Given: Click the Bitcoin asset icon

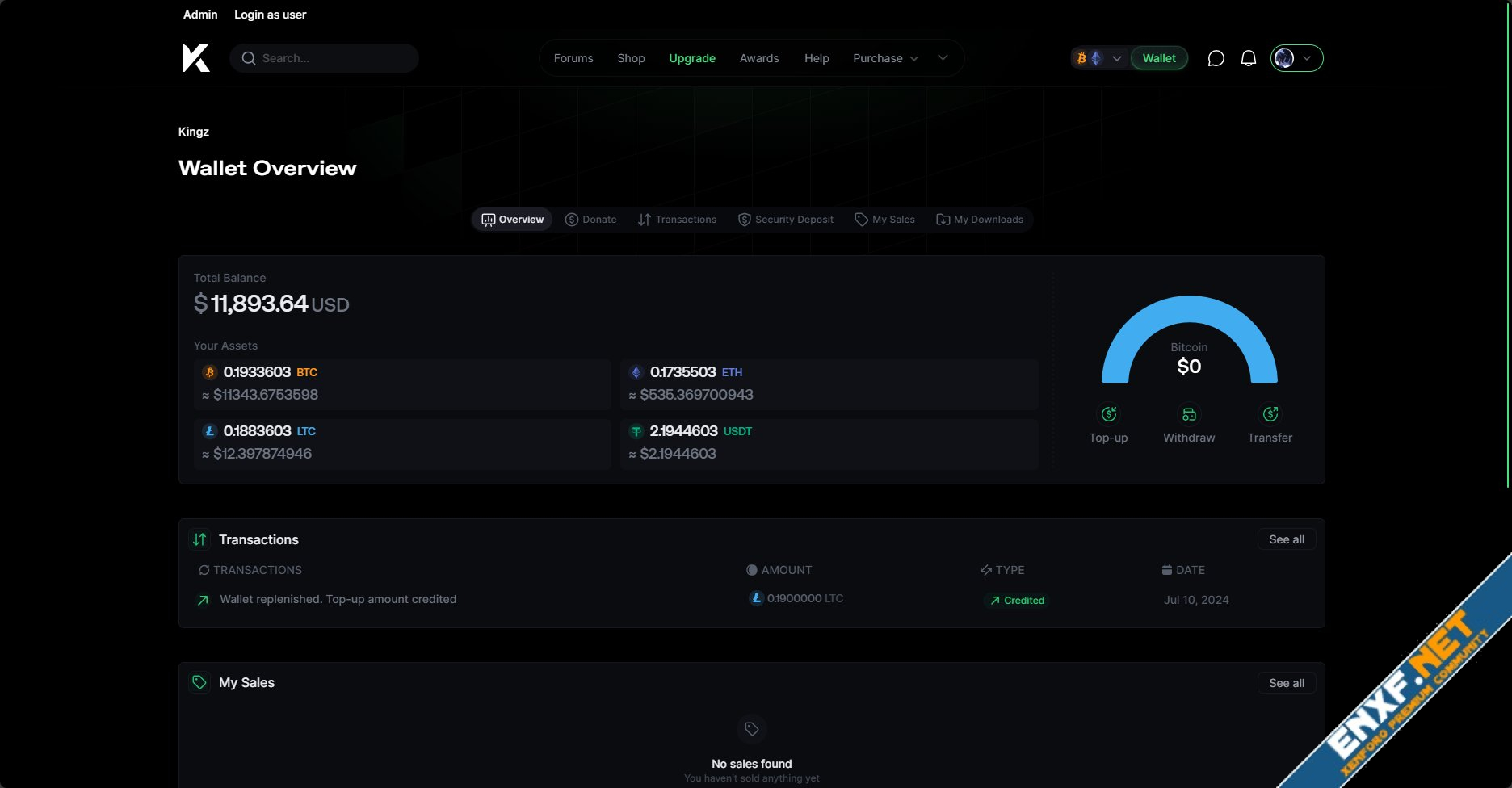Looking at the screenshot, I should [210, 372].
